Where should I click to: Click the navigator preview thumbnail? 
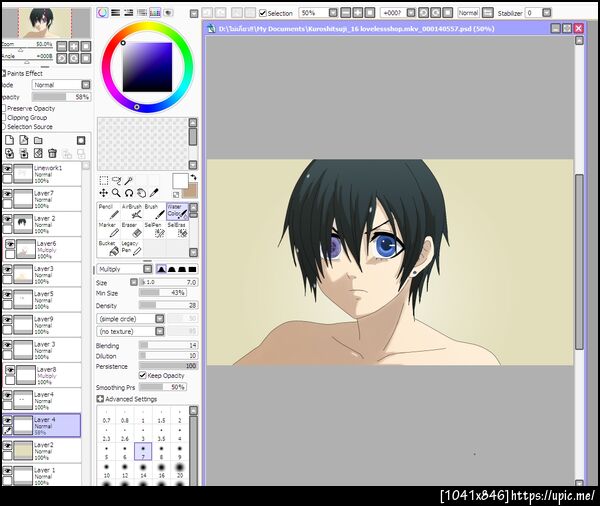(x=46, y=23)
